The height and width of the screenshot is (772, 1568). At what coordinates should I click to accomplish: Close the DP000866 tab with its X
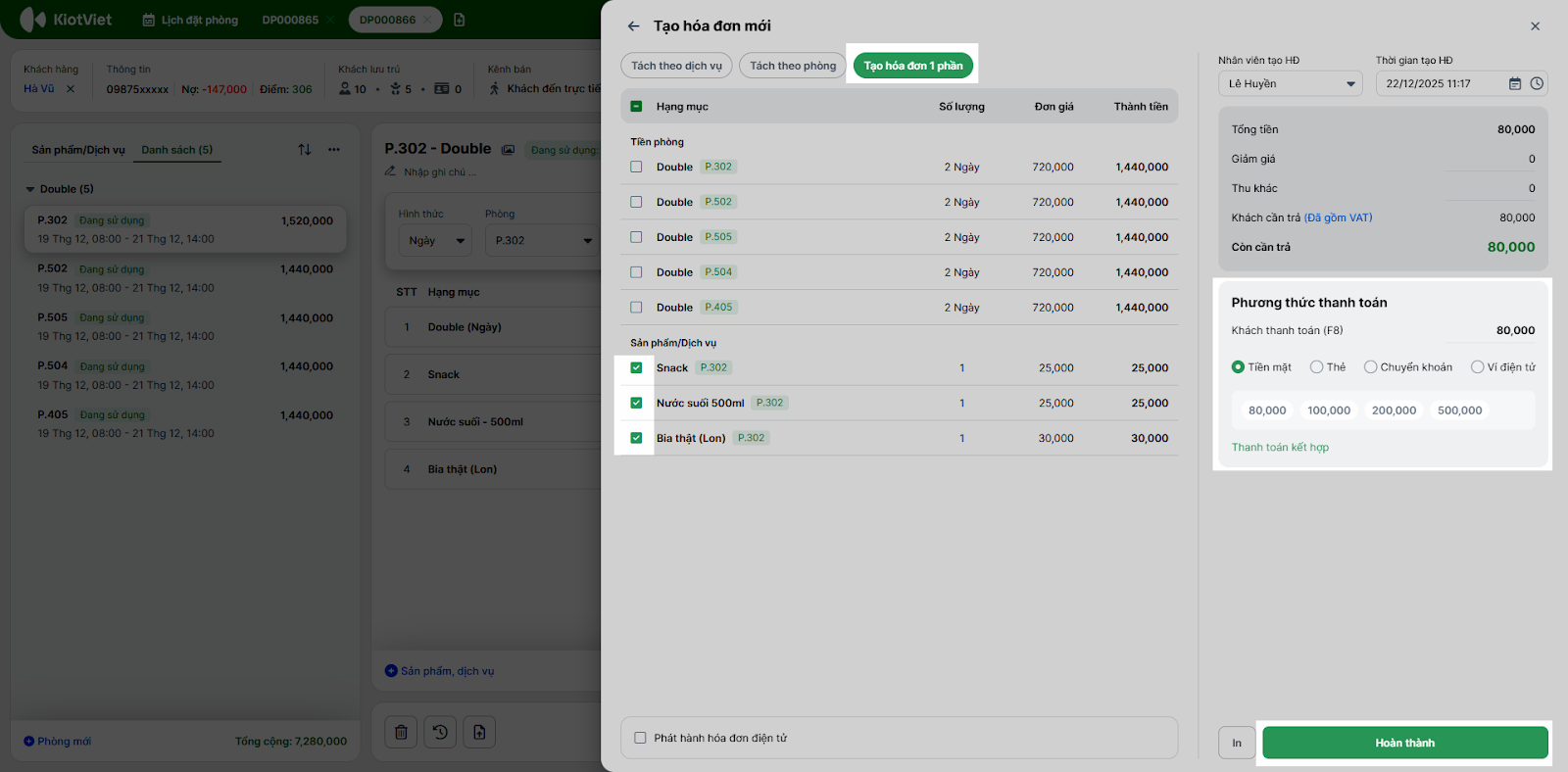coord(428,20)
